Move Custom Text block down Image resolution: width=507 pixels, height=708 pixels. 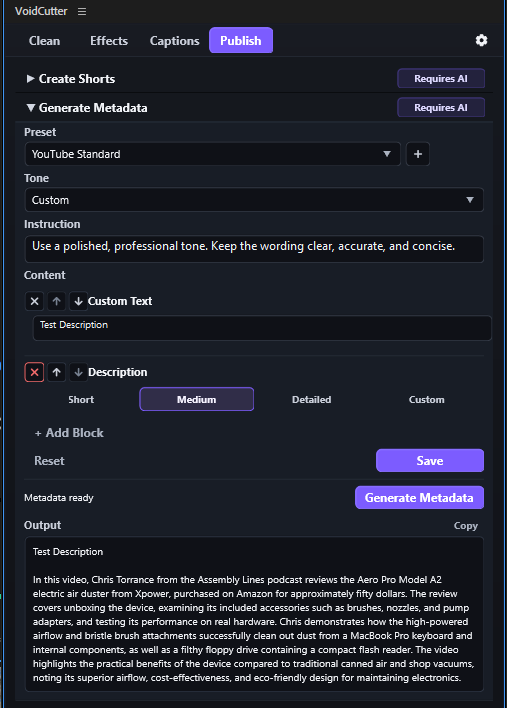click(78, 301)
